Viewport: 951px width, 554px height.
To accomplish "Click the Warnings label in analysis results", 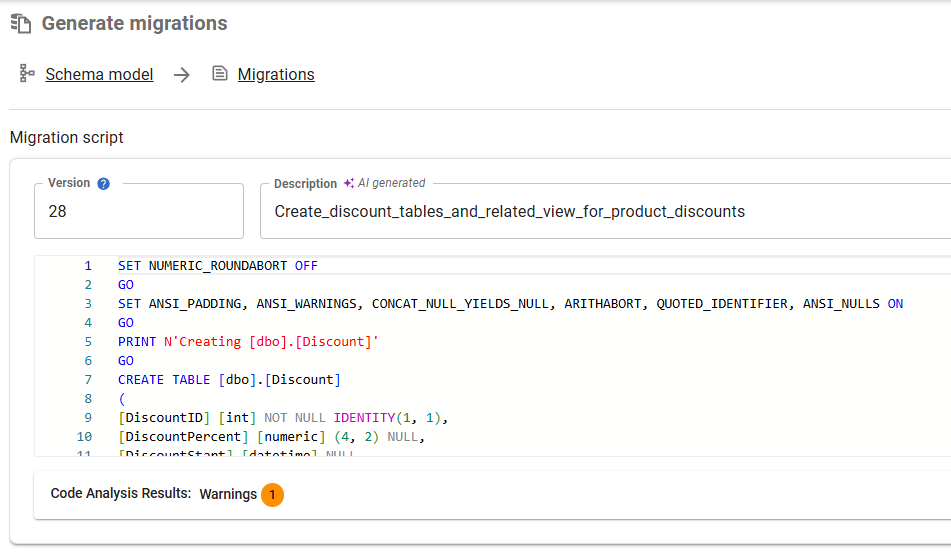I will 228,494.
